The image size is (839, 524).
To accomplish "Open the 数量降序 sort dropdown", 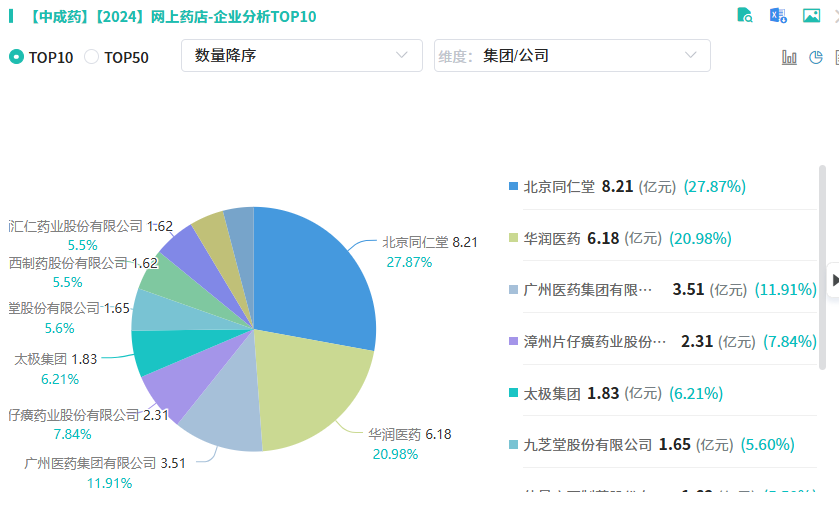I will [x=301, y=56].
